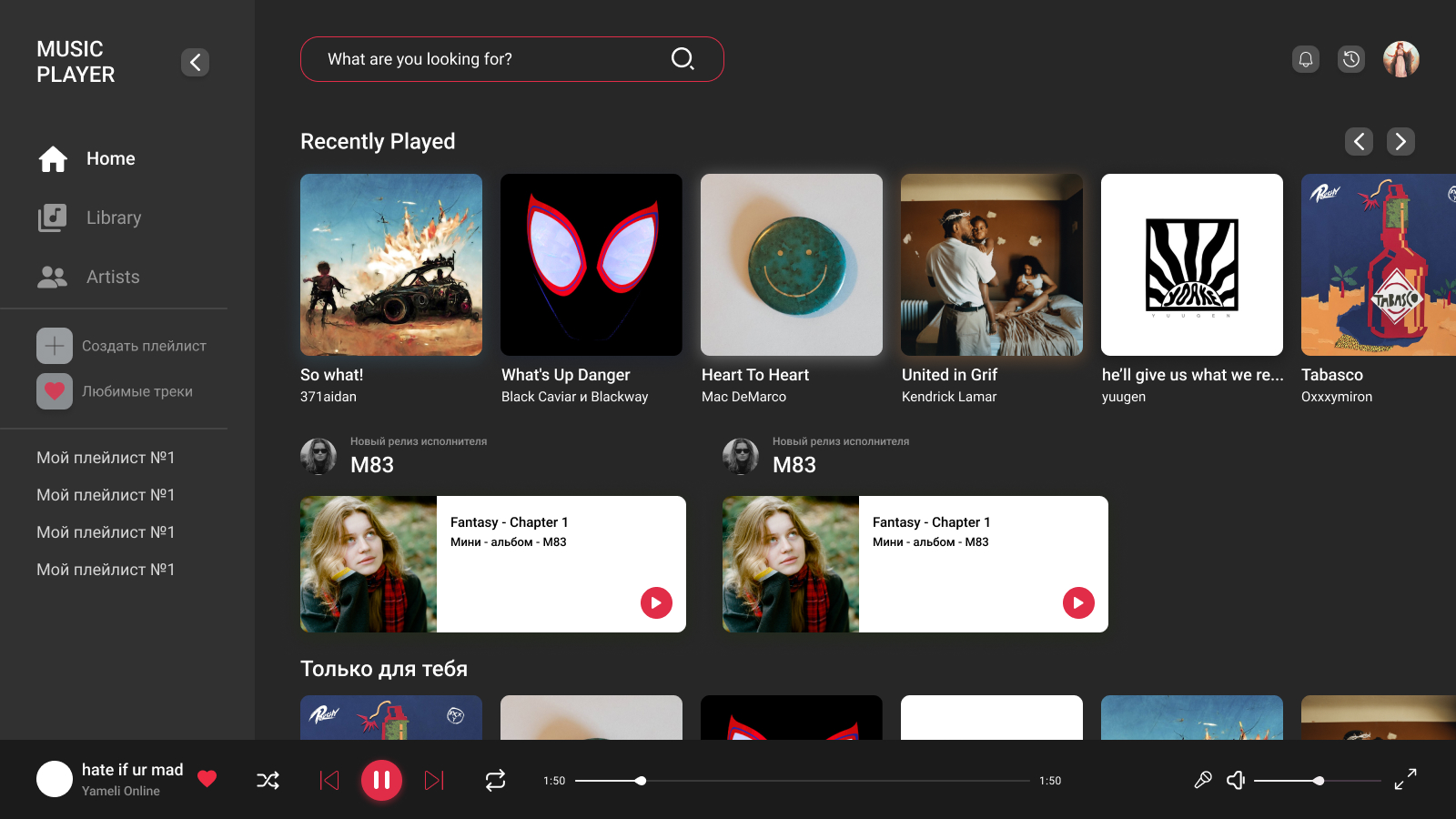This screenshot has height=819, width=1456.
Task: Open the yuugen album cover
Action: [x=1192, y=265]
